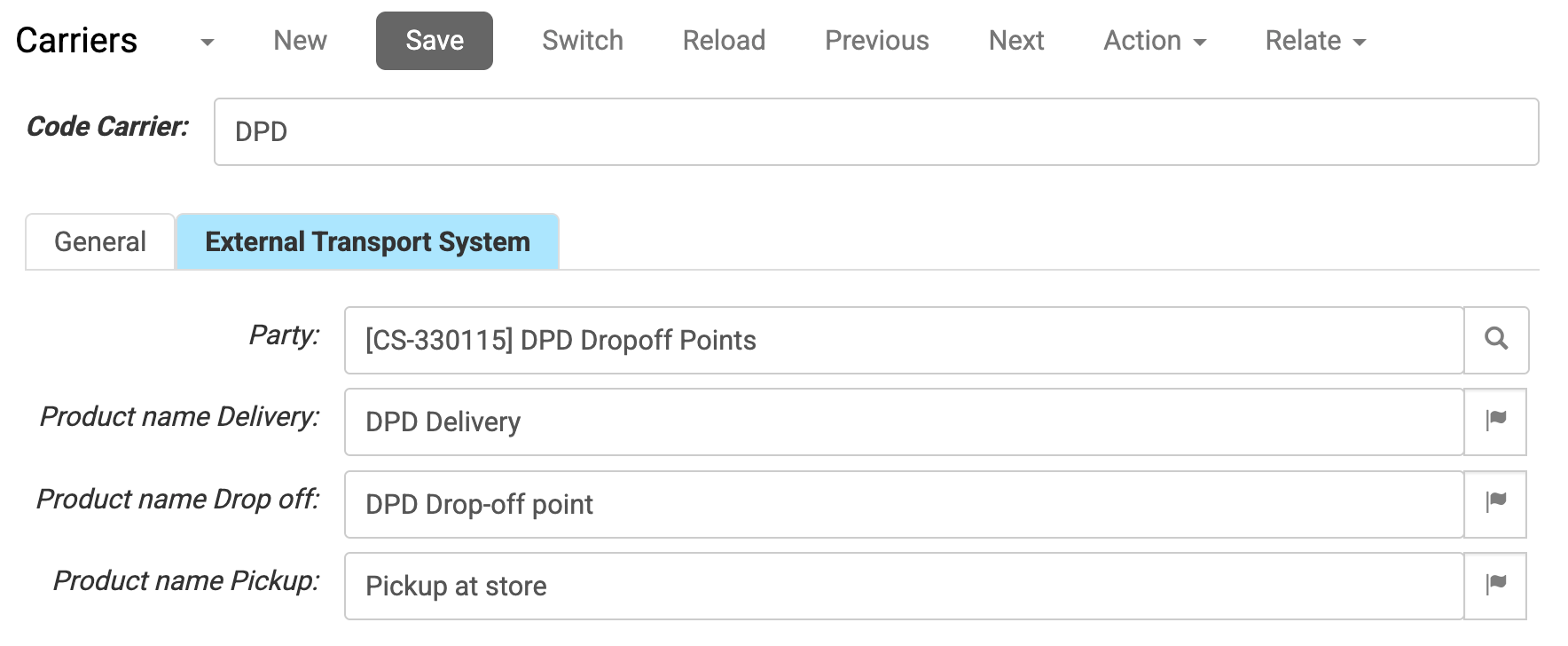Viewport: 1568px width, 646px height.
Task: Open translation flag for Product name Pickup
Action: (x=1496, y=586)
